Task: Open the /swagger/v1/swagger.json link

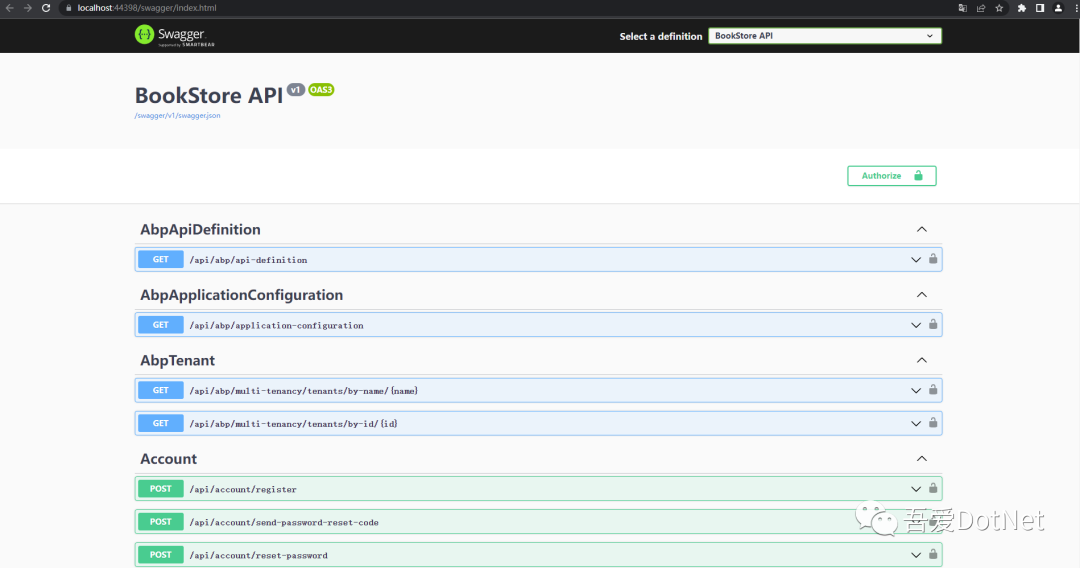Action: (x=177, y=116)
